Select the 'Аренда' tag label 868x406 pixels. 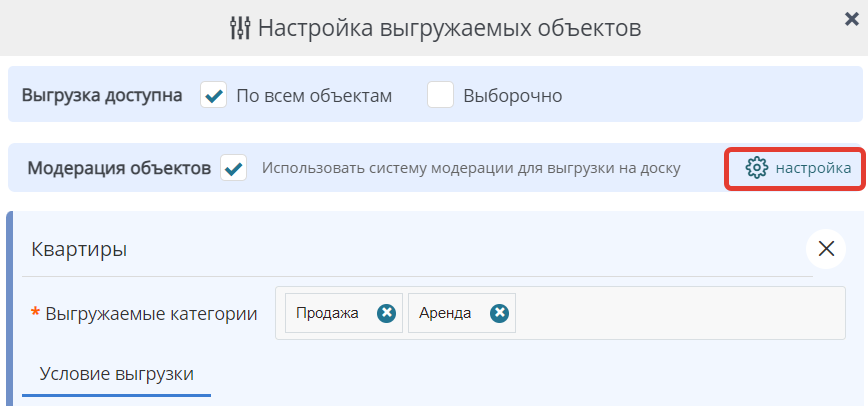[445, 313]
